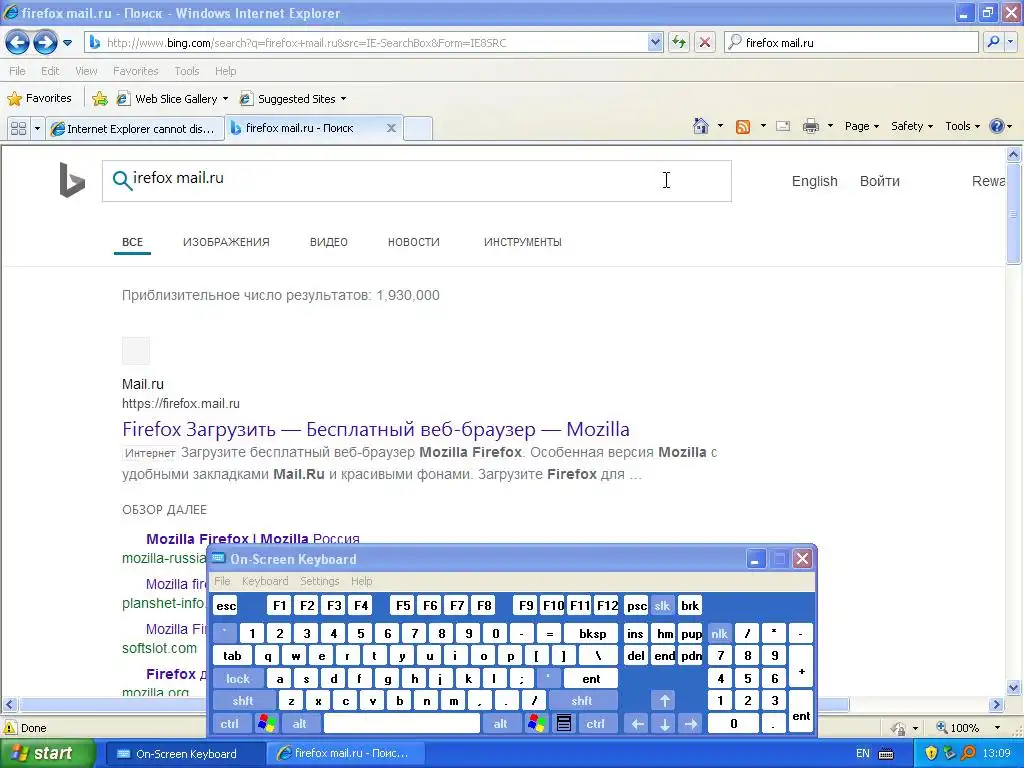Click the vertical scrollbar down arrow
Screen dimensions: 1024x768
click(1014, 687)
